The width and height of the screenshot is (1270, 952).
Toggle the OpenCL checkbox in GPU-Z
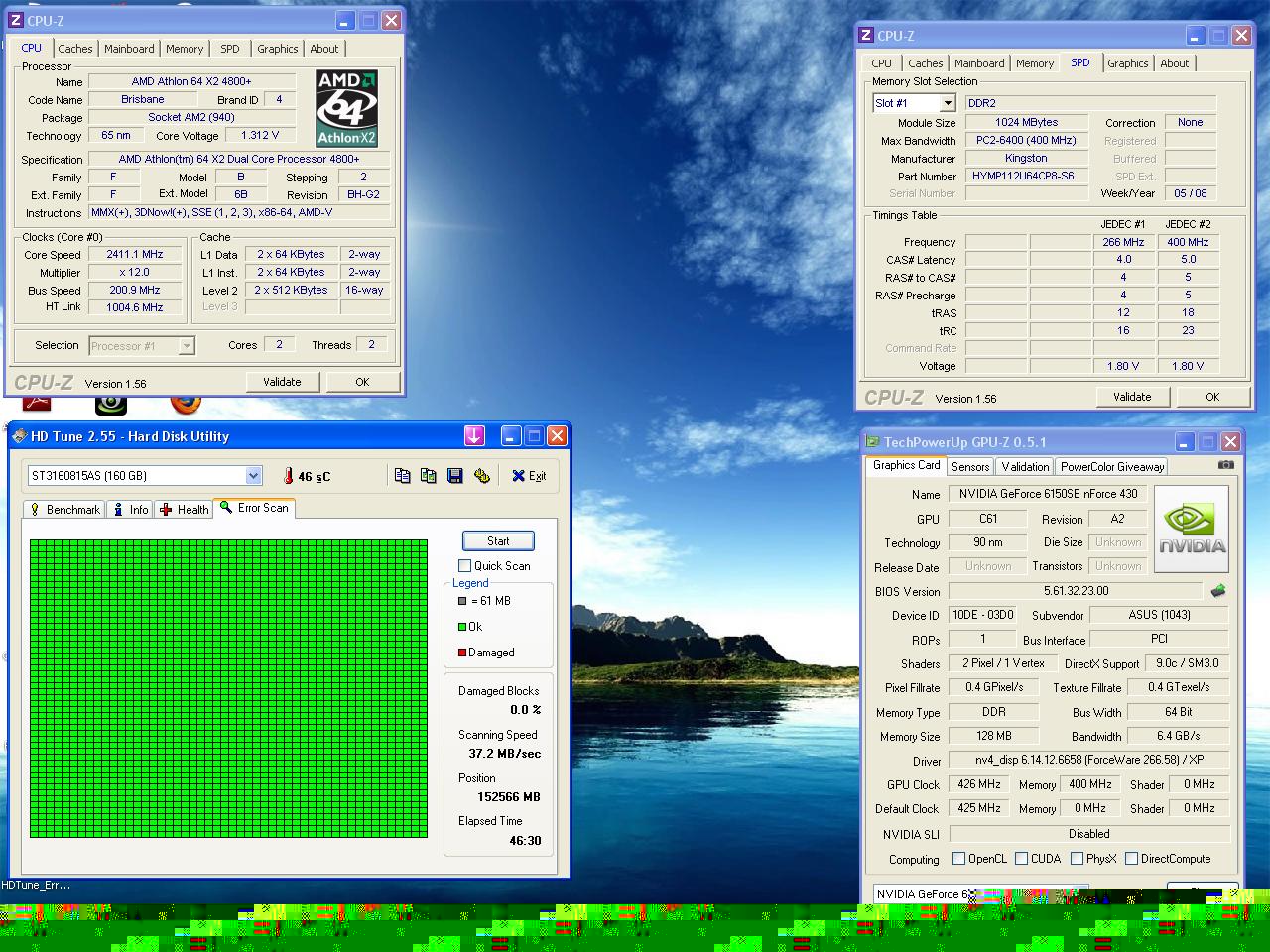pyautogui.click(x=958, y=859)
